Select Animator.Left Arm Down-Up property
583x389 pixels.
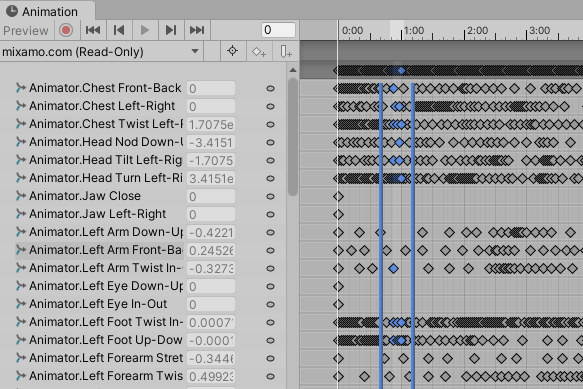point(106,232)
